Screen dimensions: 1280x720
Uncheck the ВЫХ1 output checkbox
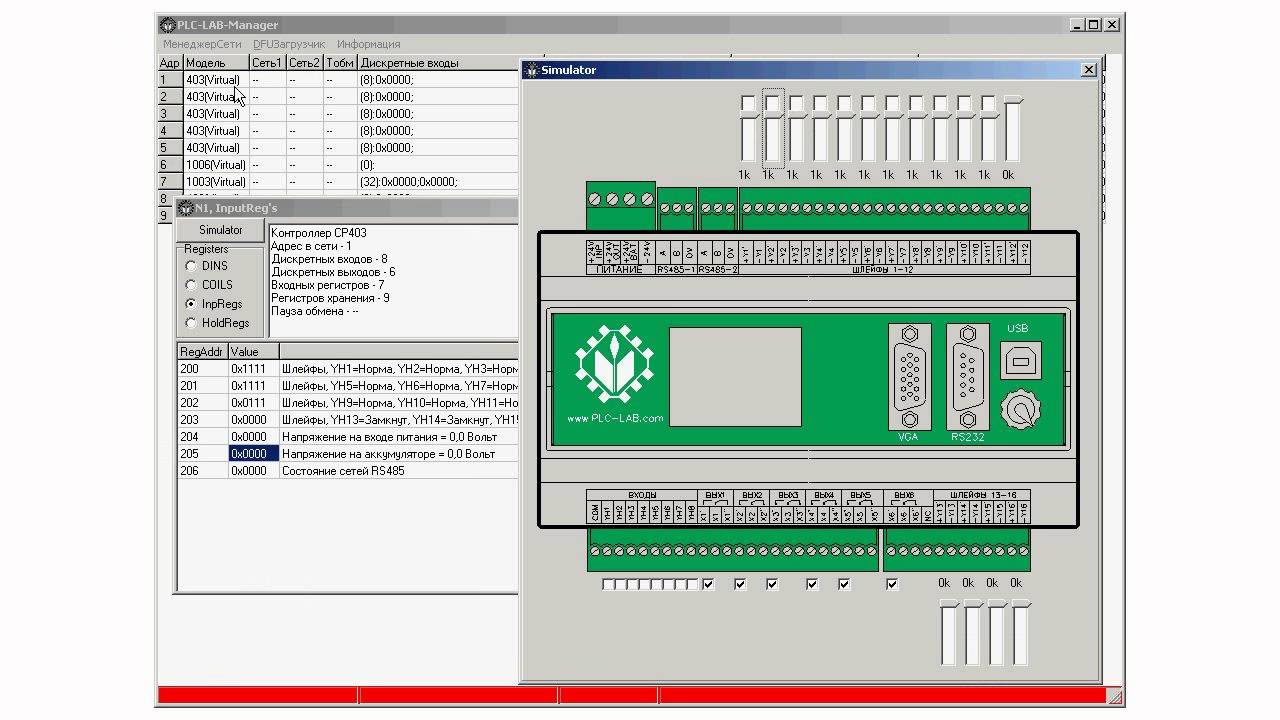point(709,584)
